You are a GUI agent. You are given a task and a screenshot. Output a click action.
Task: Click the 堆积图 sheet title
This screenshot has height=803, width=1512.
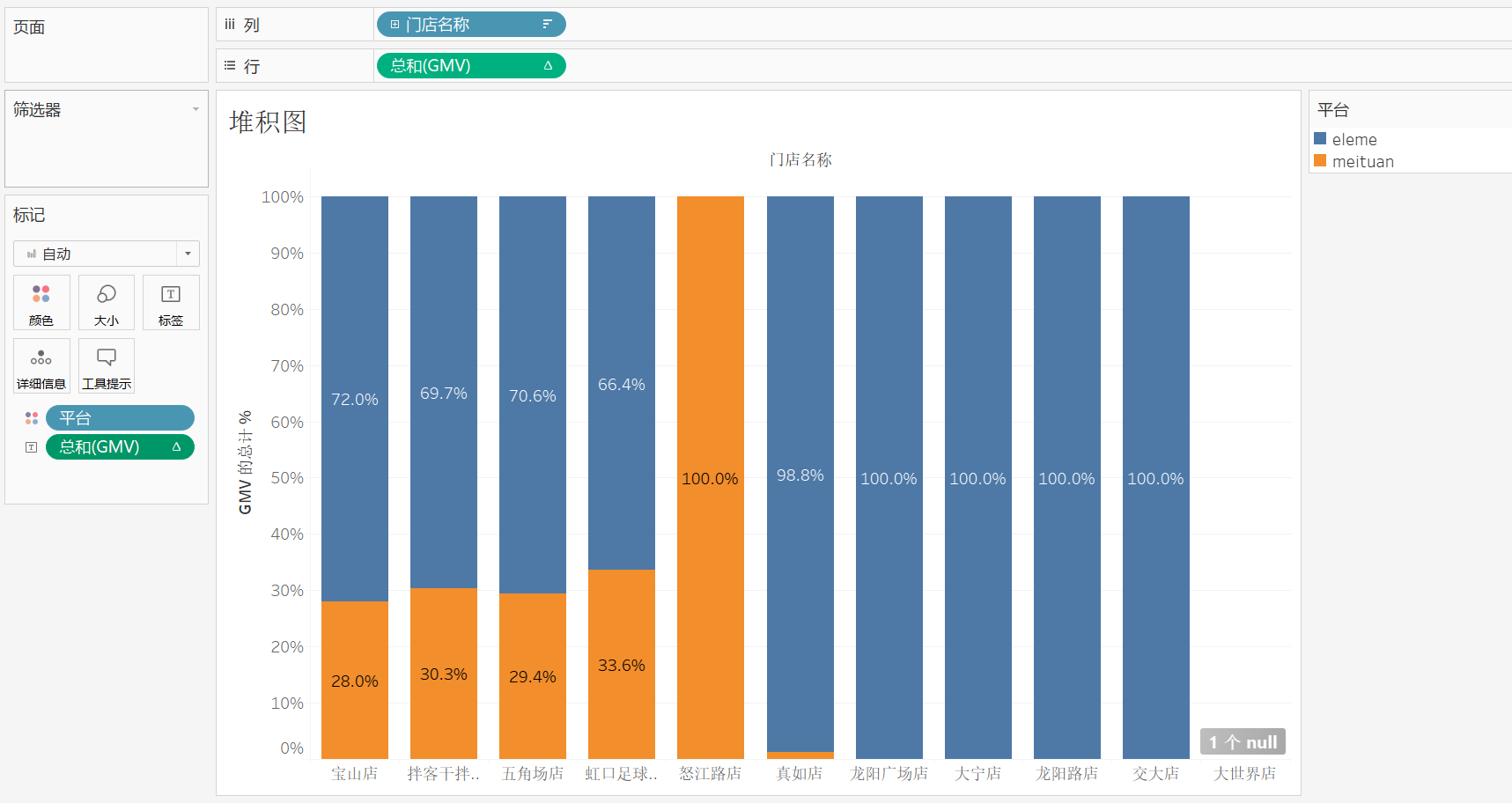(x=268, y=122)
